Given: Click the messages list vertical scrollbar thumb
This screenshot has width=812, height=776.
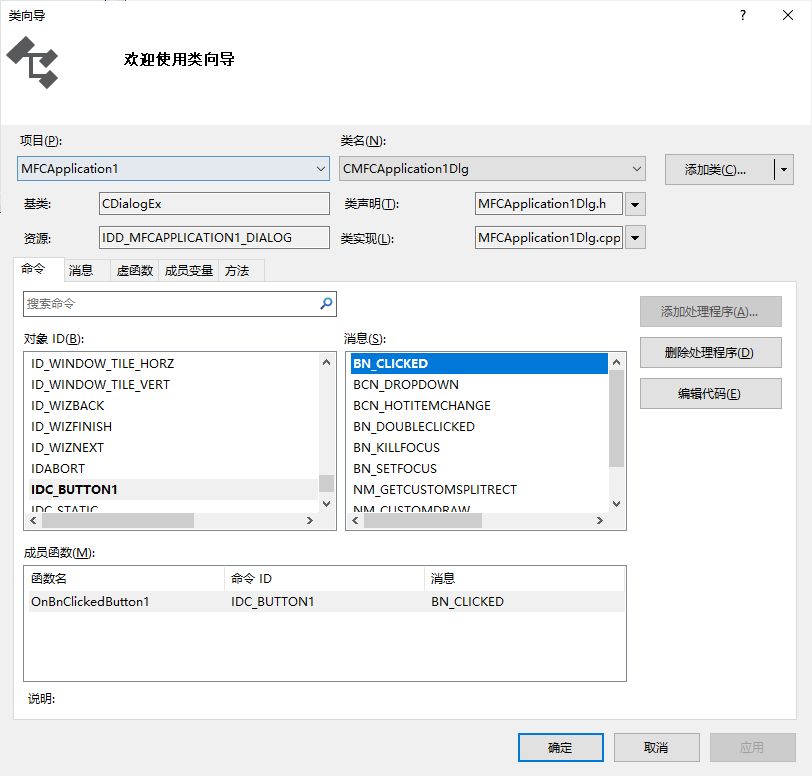Looking at the screenshot, I should pyautogui.click(x=616, y=419).
